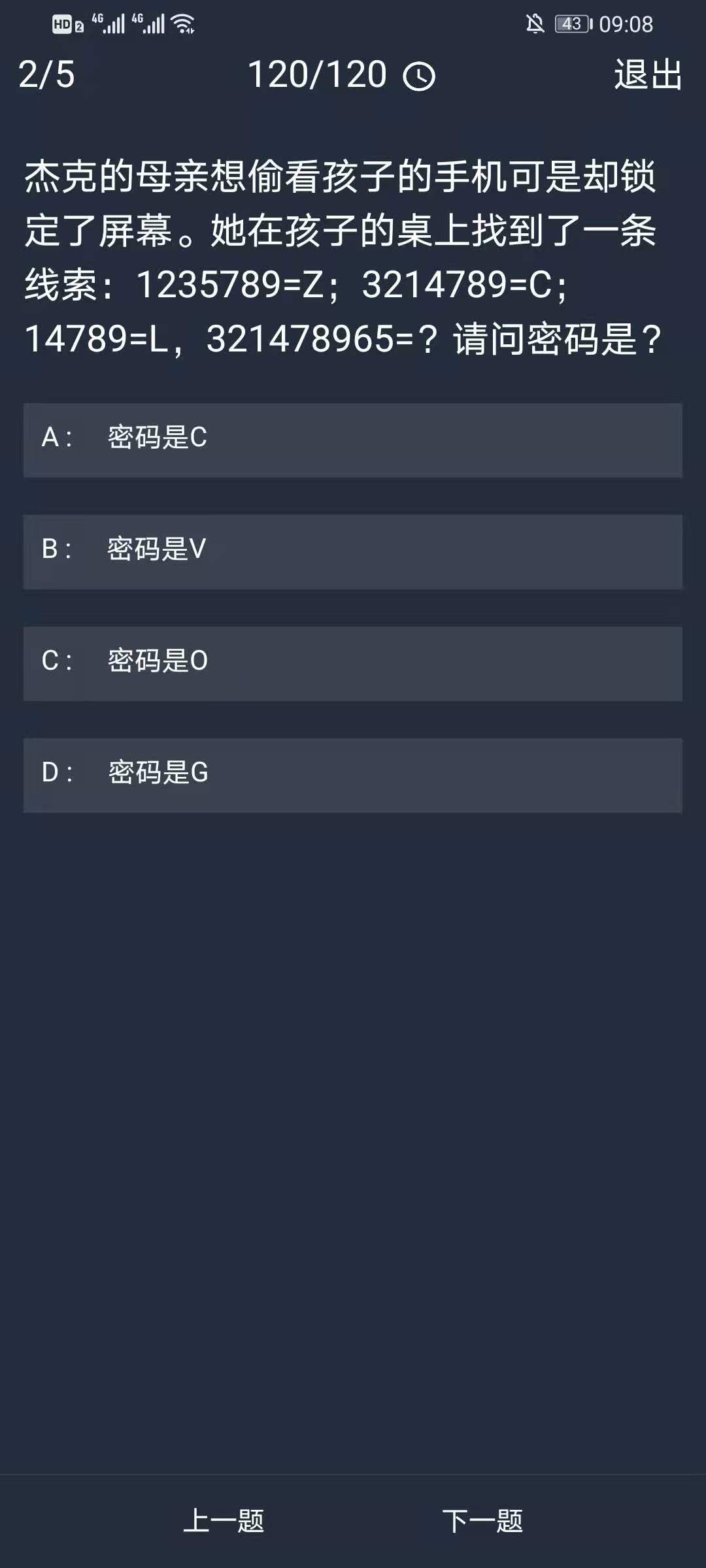
Task: Tap the first 4G signal bars
Action: pyautogui.click(x=109, y=24)
